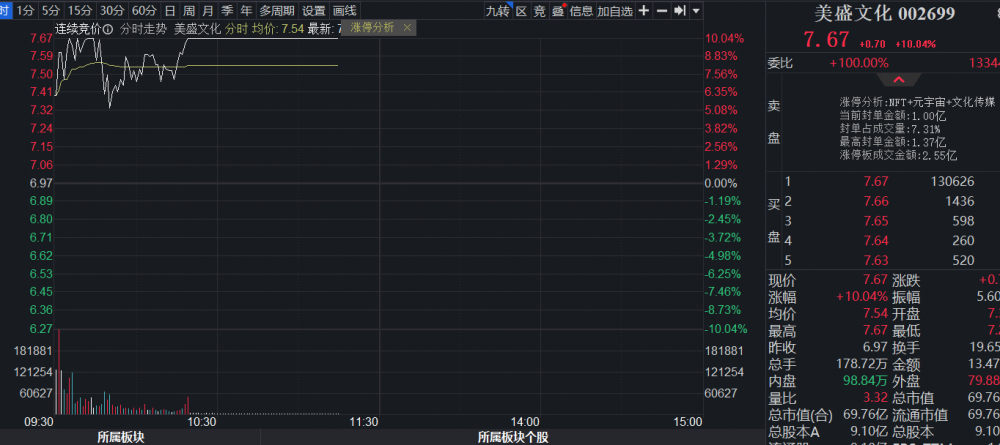Switch to the weekly 周 chart

coord(189,11)
